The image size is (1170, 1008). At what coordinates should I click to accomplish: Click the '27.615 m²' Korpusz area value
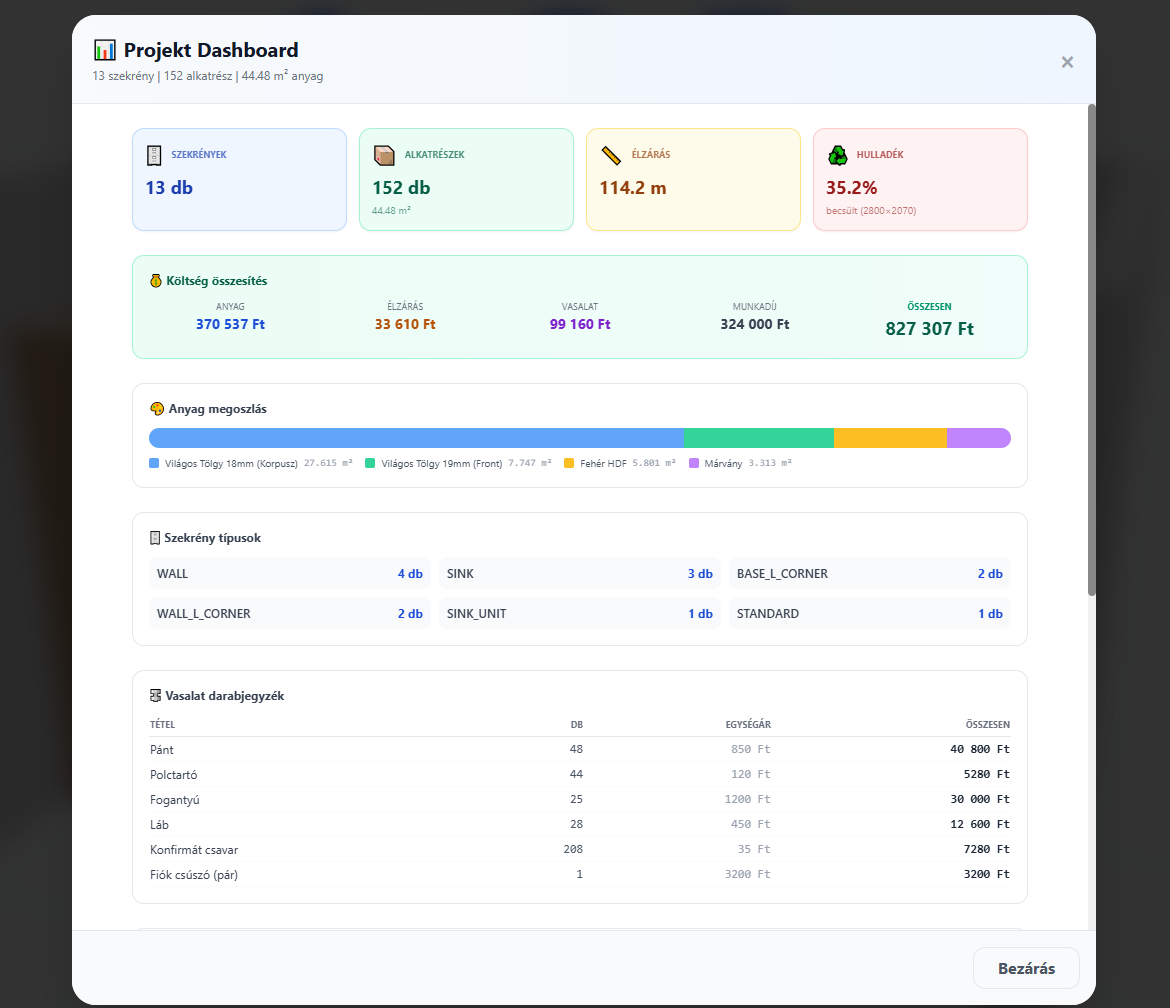(x=328, y=463)
